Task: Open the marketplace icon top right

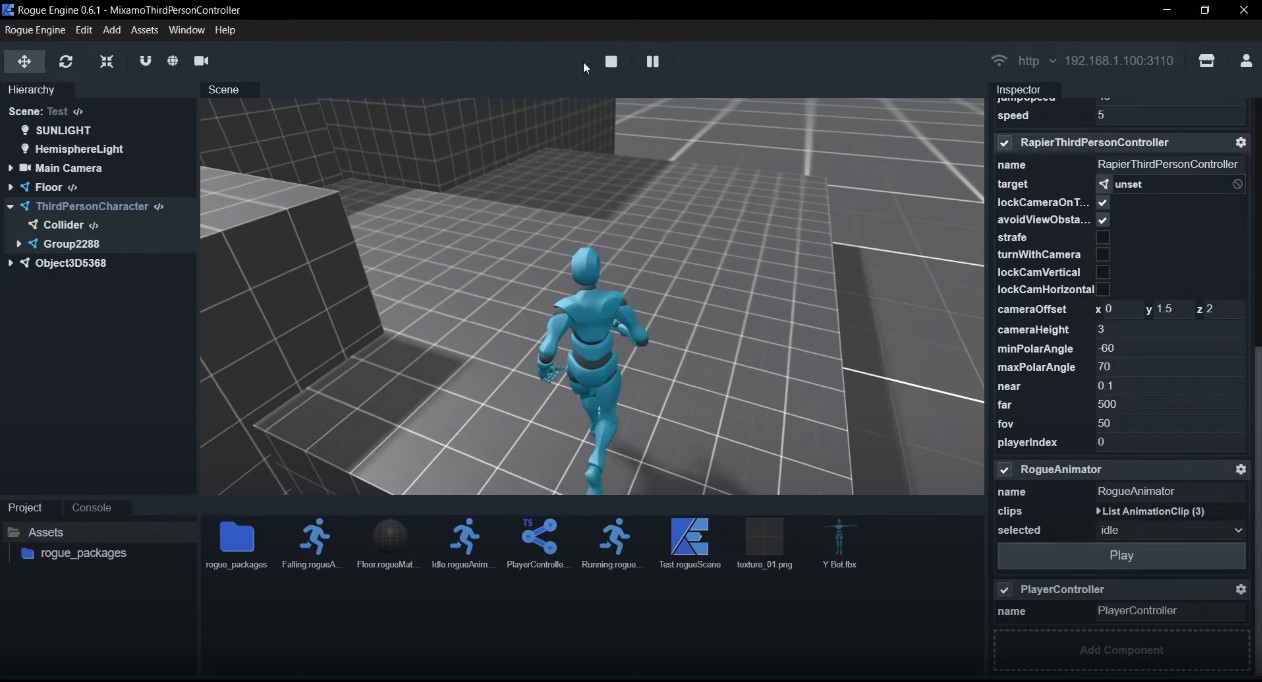Action: click(x=1206, y=60)
